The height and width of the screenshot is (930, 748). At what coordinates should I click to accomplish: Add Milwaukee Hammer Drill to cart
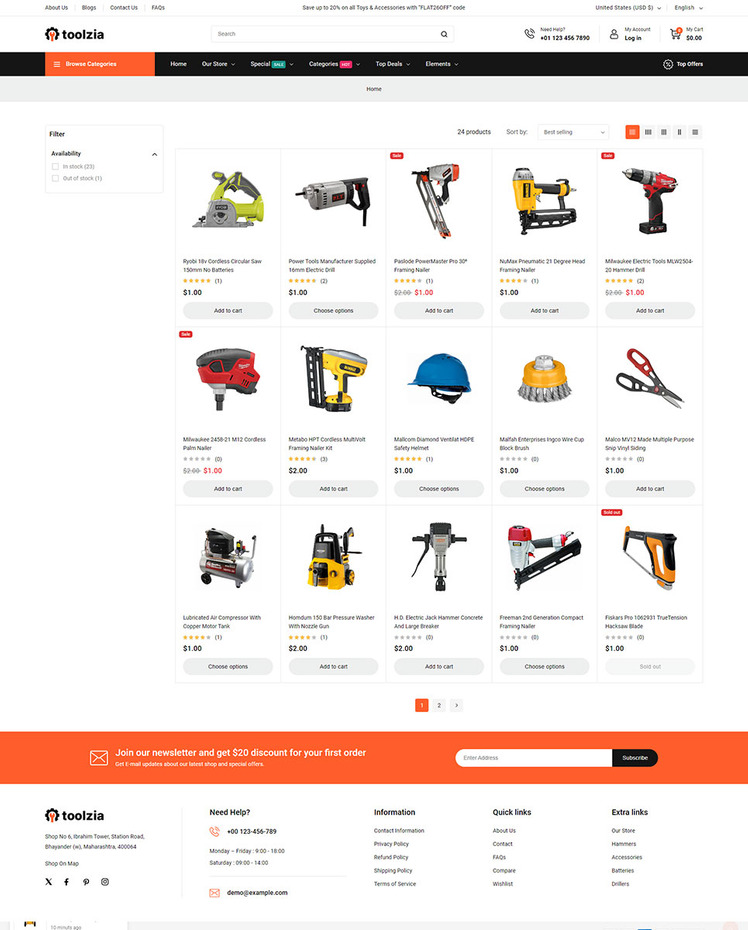click(x=650, y=310)
